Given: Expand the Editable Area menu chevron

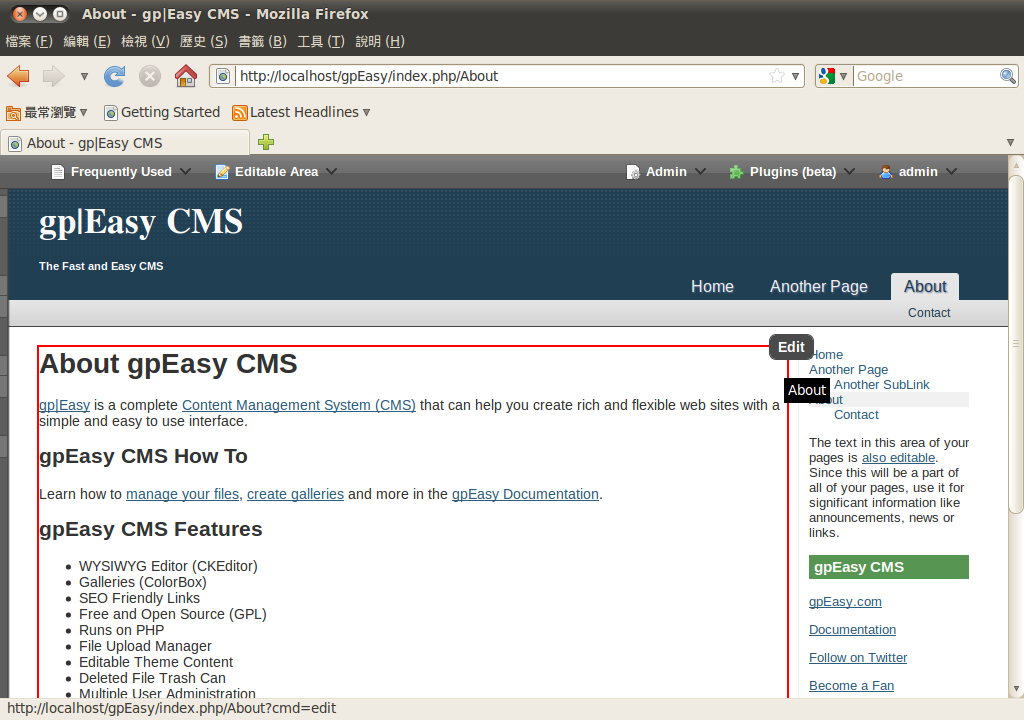Looking at the screenshot, I should click(332, 171).
